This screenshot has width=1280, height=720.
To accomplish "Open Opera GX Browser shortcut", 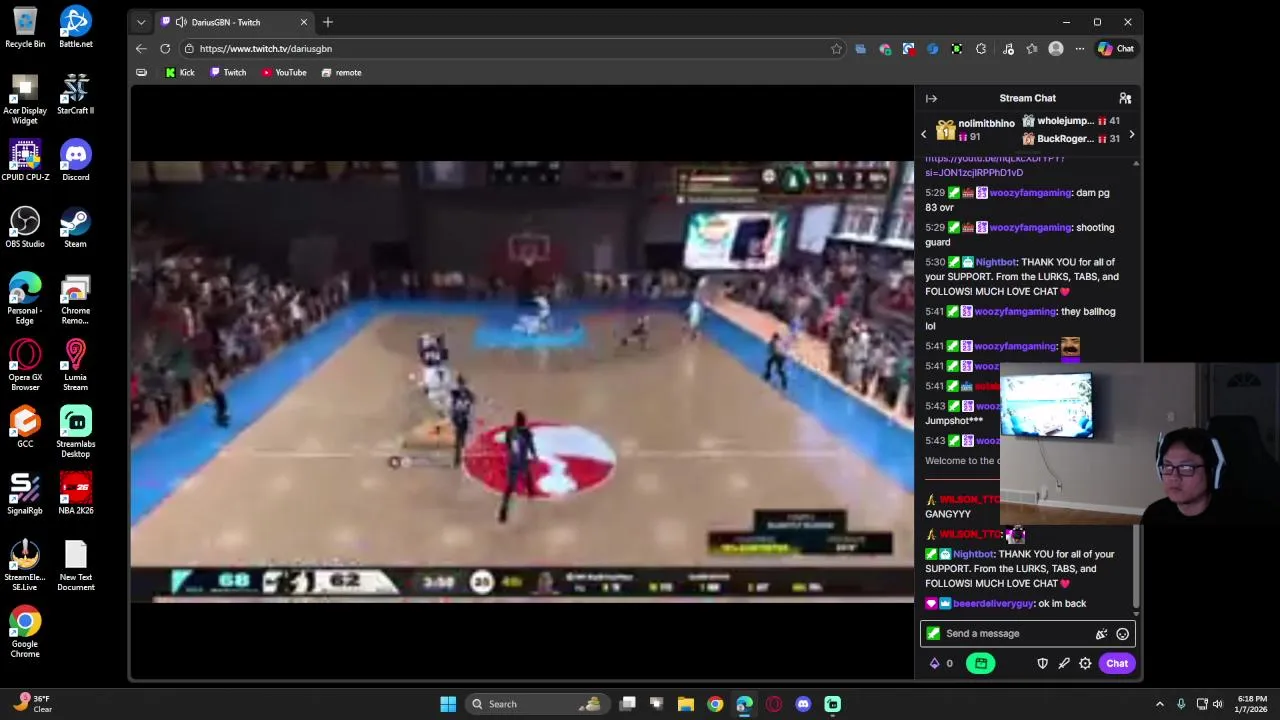I will [25, 365].
